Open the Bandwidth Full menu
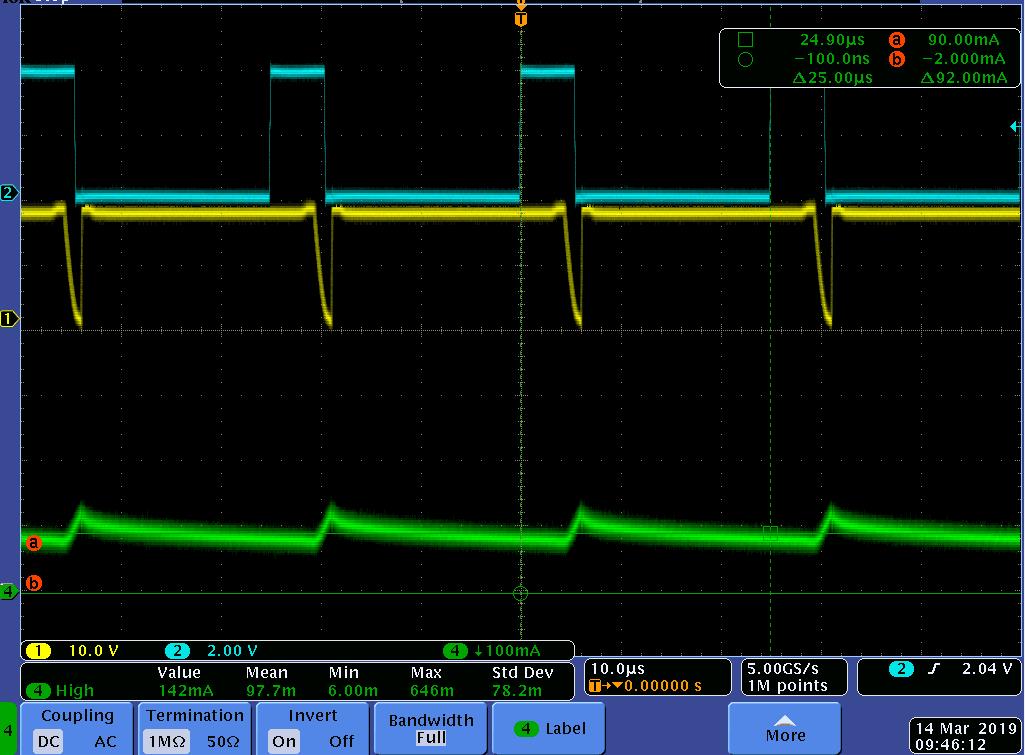 (x=431, y=728)
